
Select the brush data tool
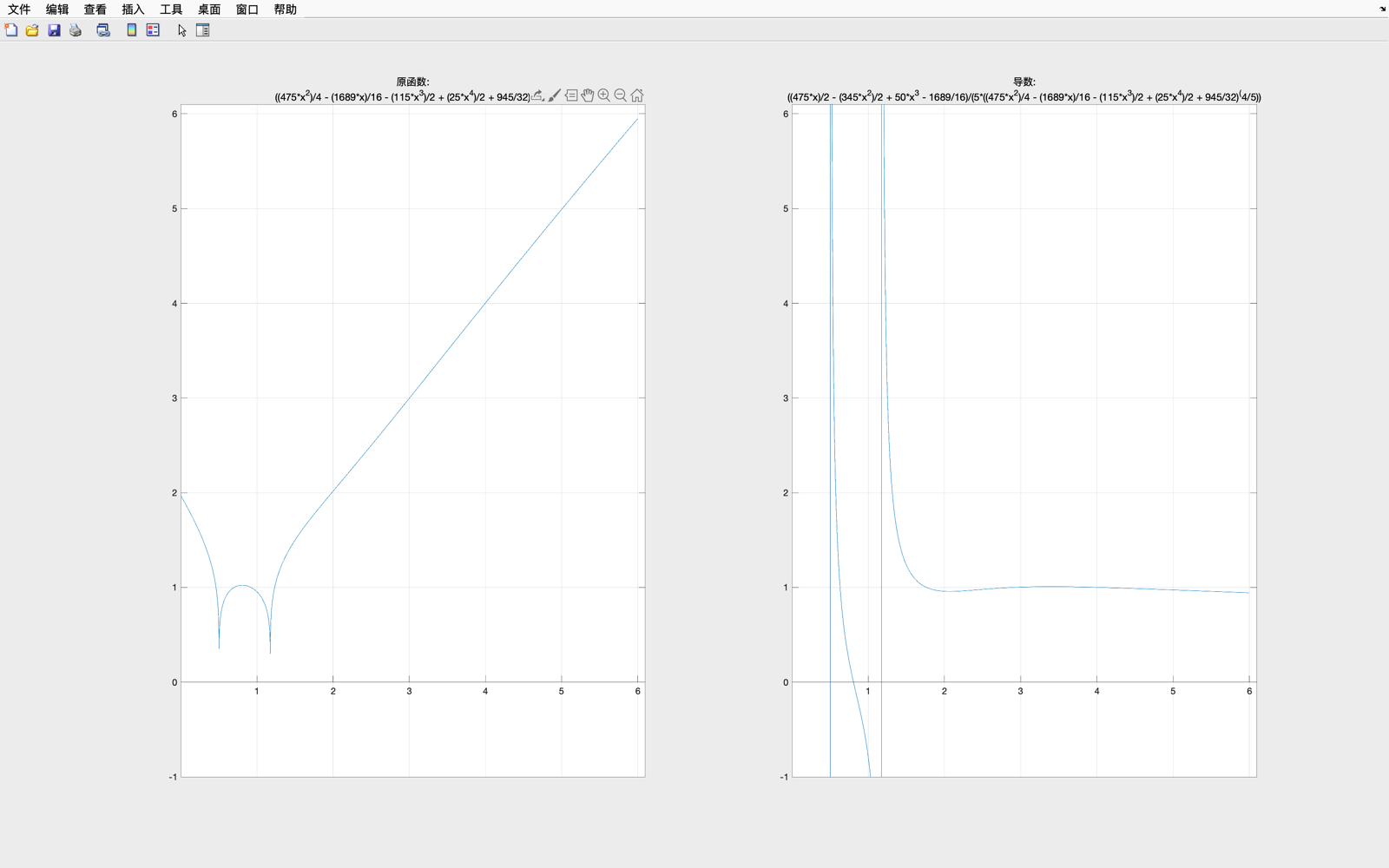555,95
